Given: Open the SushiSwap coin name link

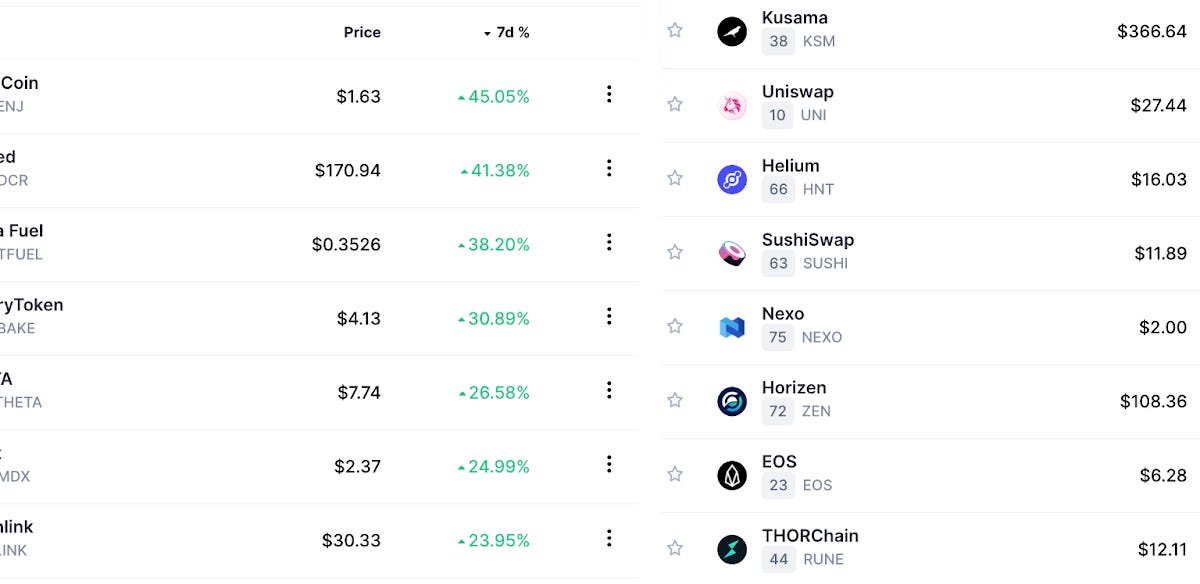Looking at the screenshot, I should pyautogui.click(x=808, y=239).
